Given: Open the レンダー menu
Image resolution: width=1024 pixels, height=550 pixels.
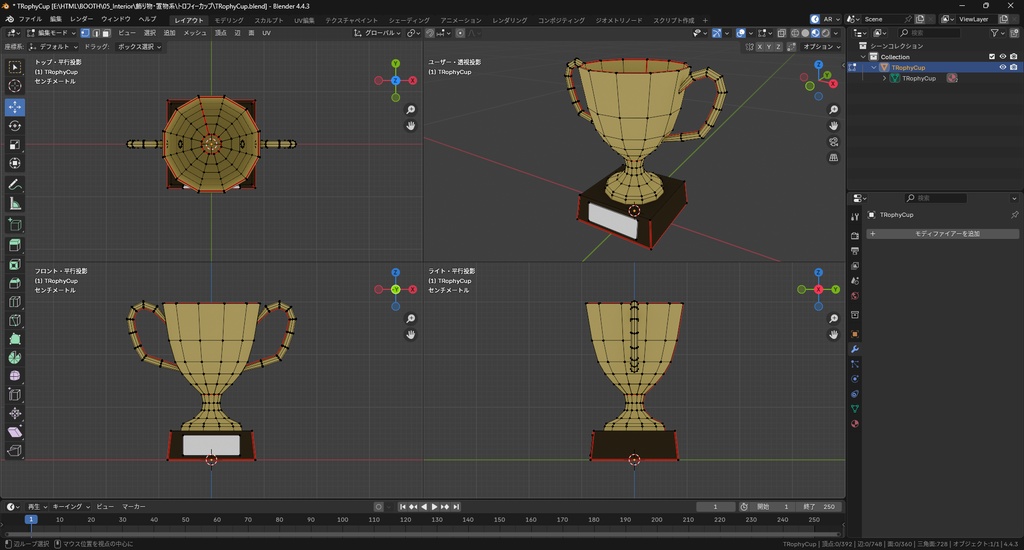Looking at the screenshot, I should [81, 19].
